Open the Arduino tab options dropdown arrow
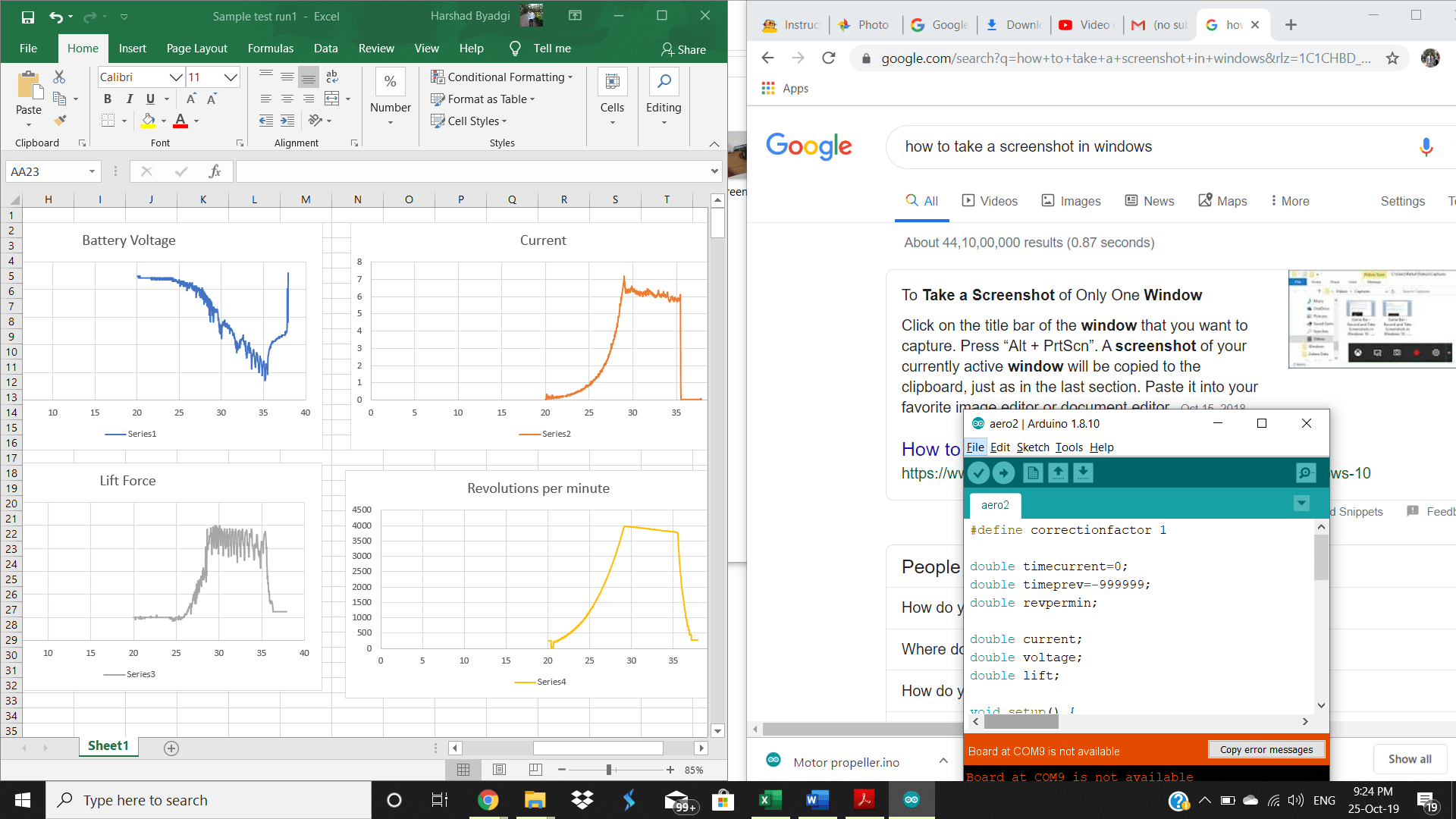This screenshot has height=819, width=1456. pyautogui.click(x=1301, y=504)
